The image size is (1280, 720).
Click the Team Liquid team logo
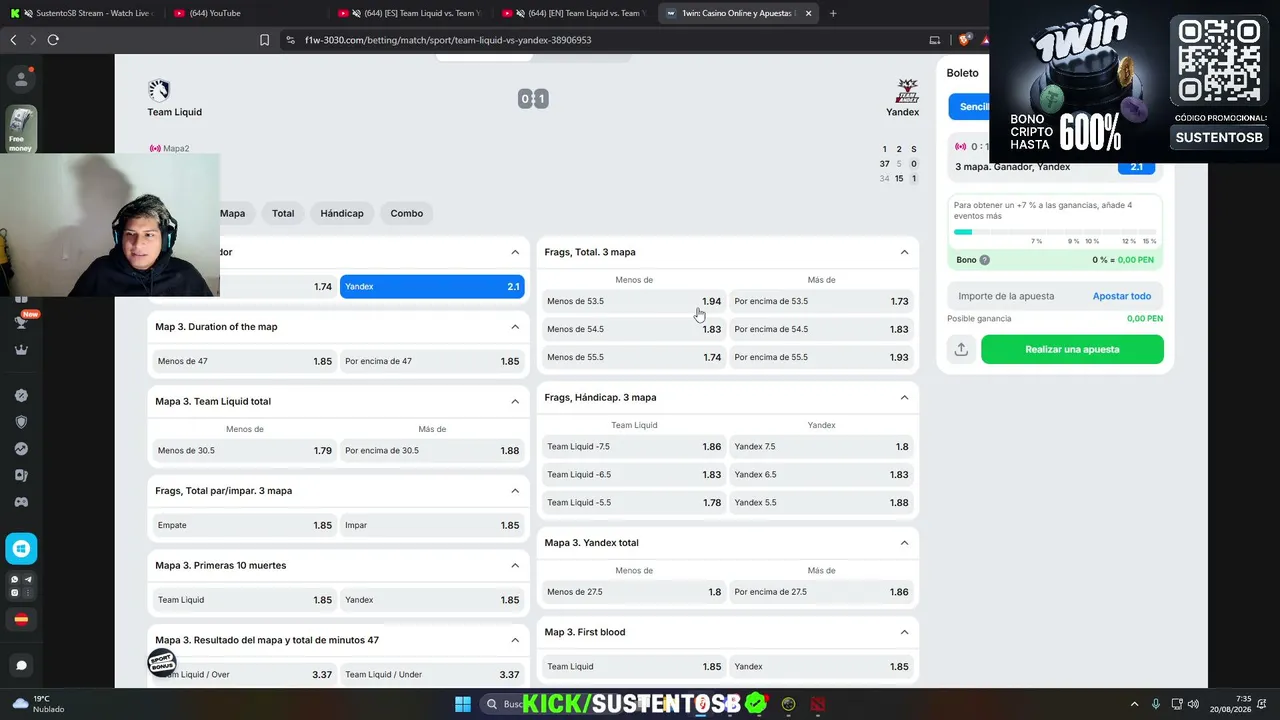pos(159,91)
